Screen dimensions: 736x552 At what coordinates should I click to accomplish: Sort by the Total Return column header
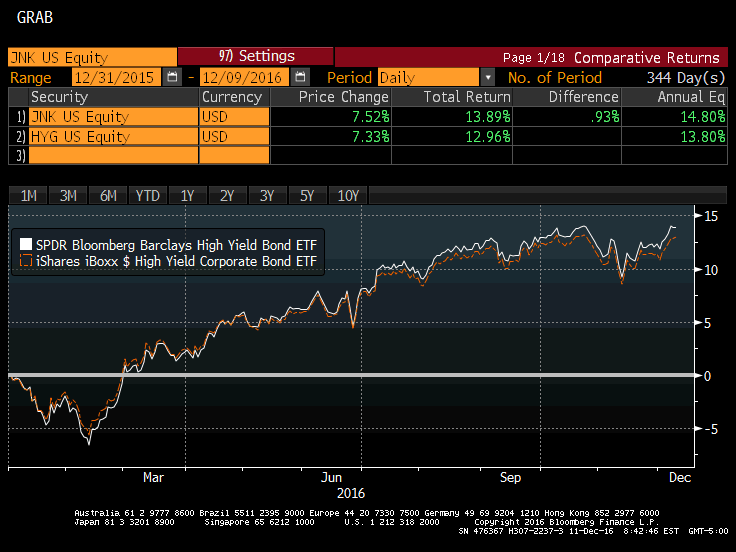452,97
